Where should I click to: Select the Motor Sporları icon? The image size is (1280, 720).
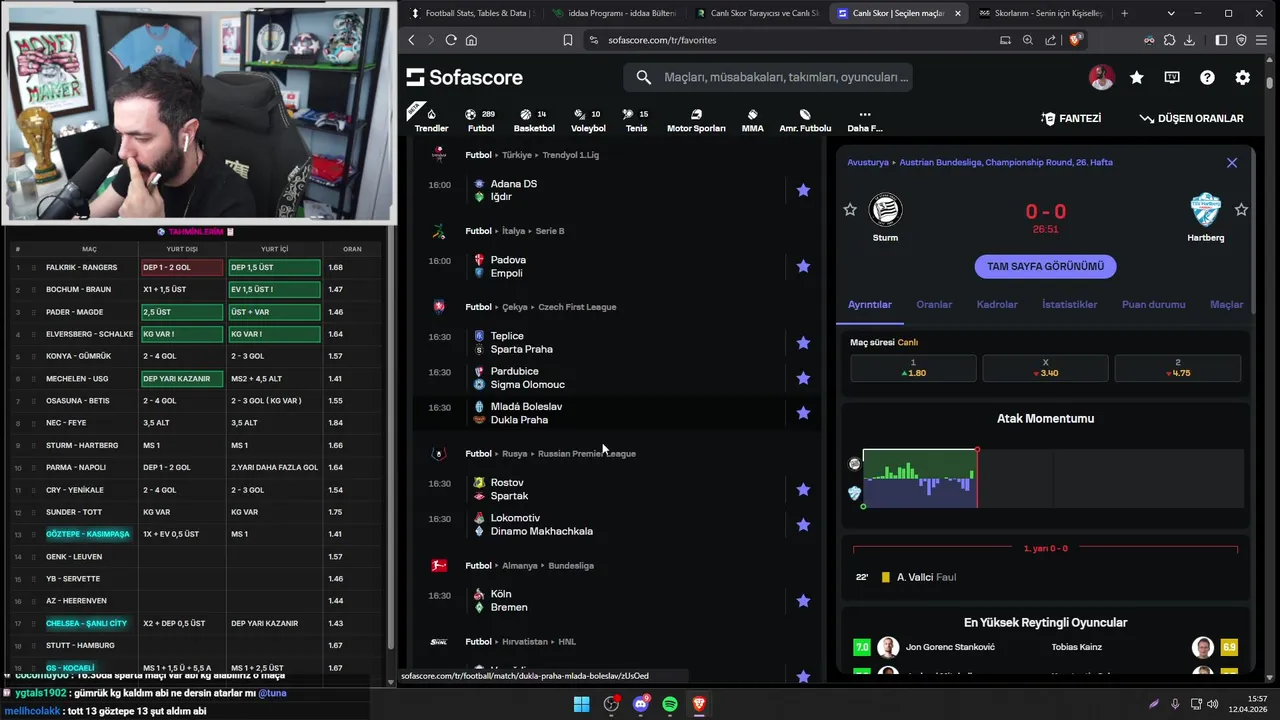point(696,120)
